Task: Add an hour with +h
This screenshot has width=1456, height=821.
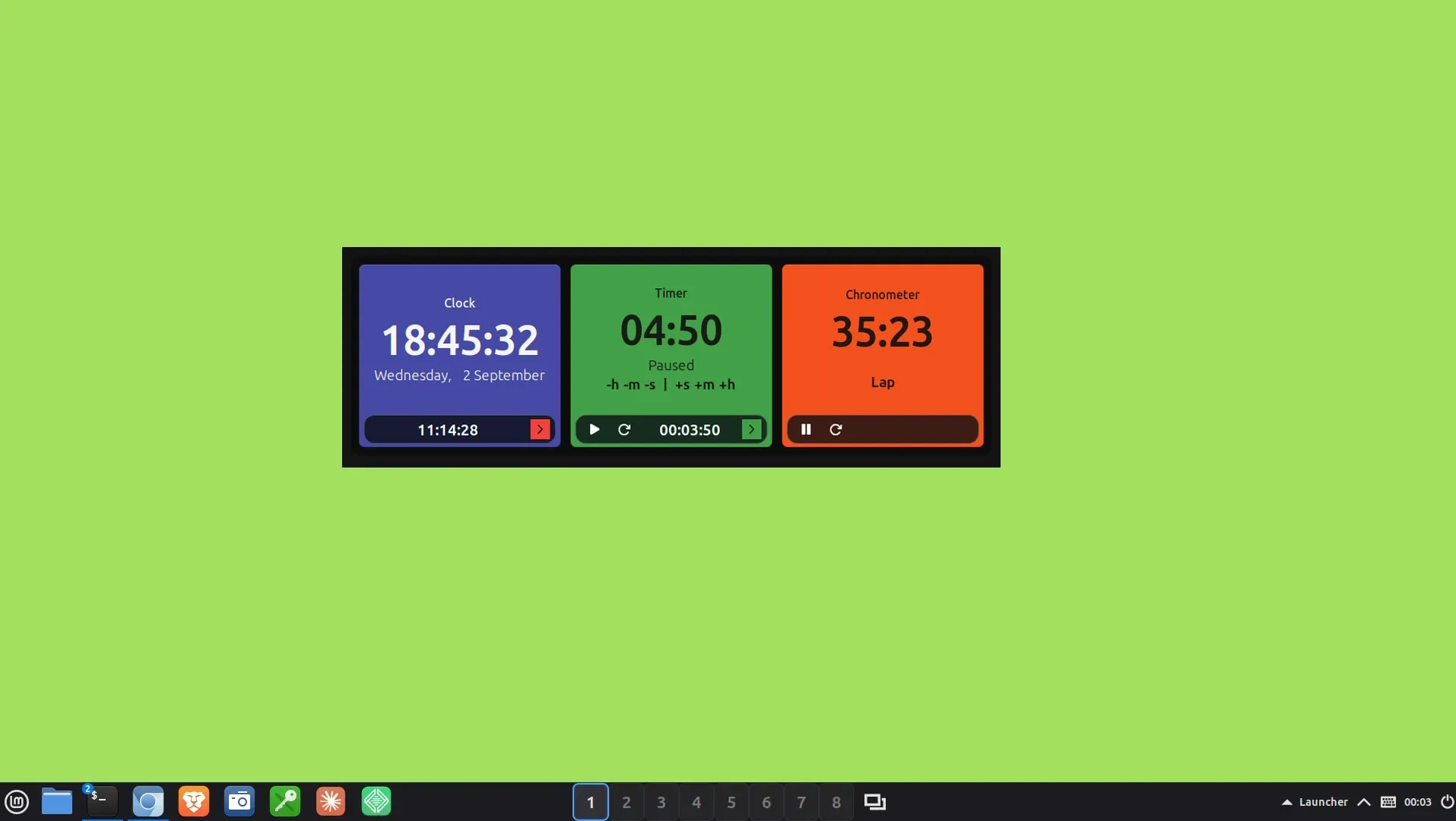Action: [x=727, y=385]
